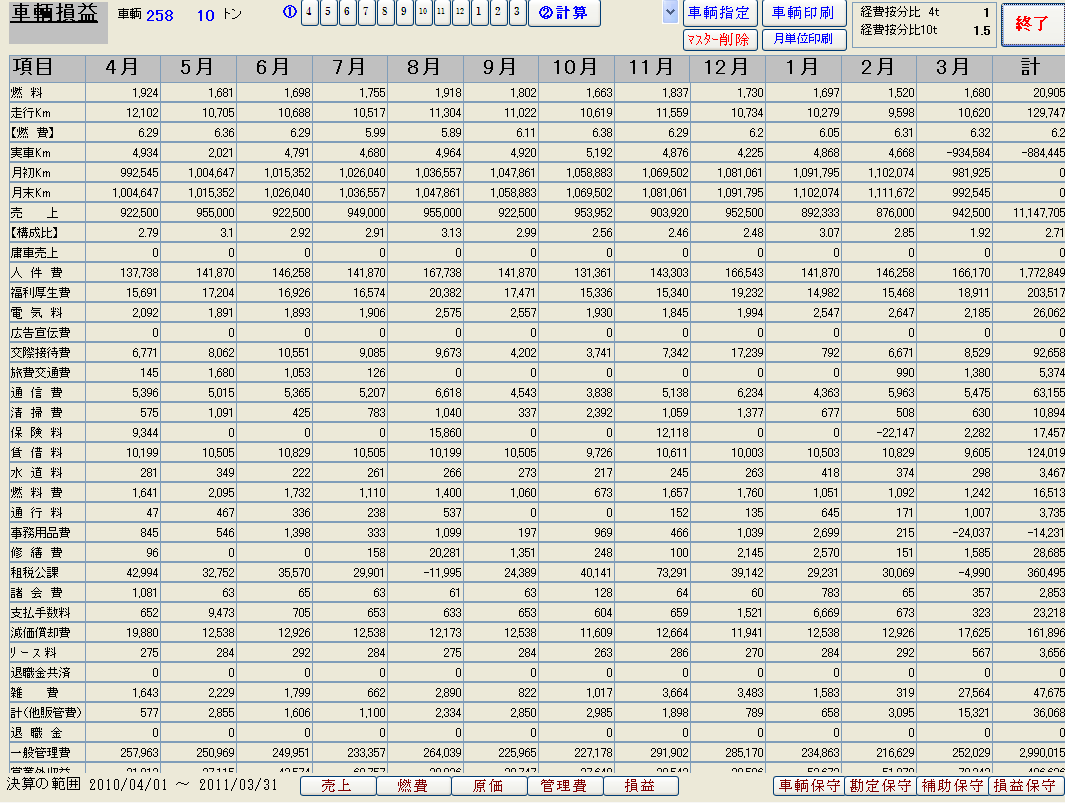Image resolution: width=1065 pixels, height=803 pixels.
Task: Click the 勘定保守 button
Action: tap(880, 786)
